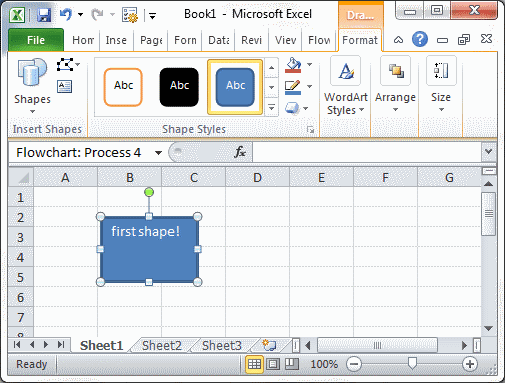Viewport: 505px width, 383px height.
Task: Click inside the formula bar input
Action: (367, 152)
